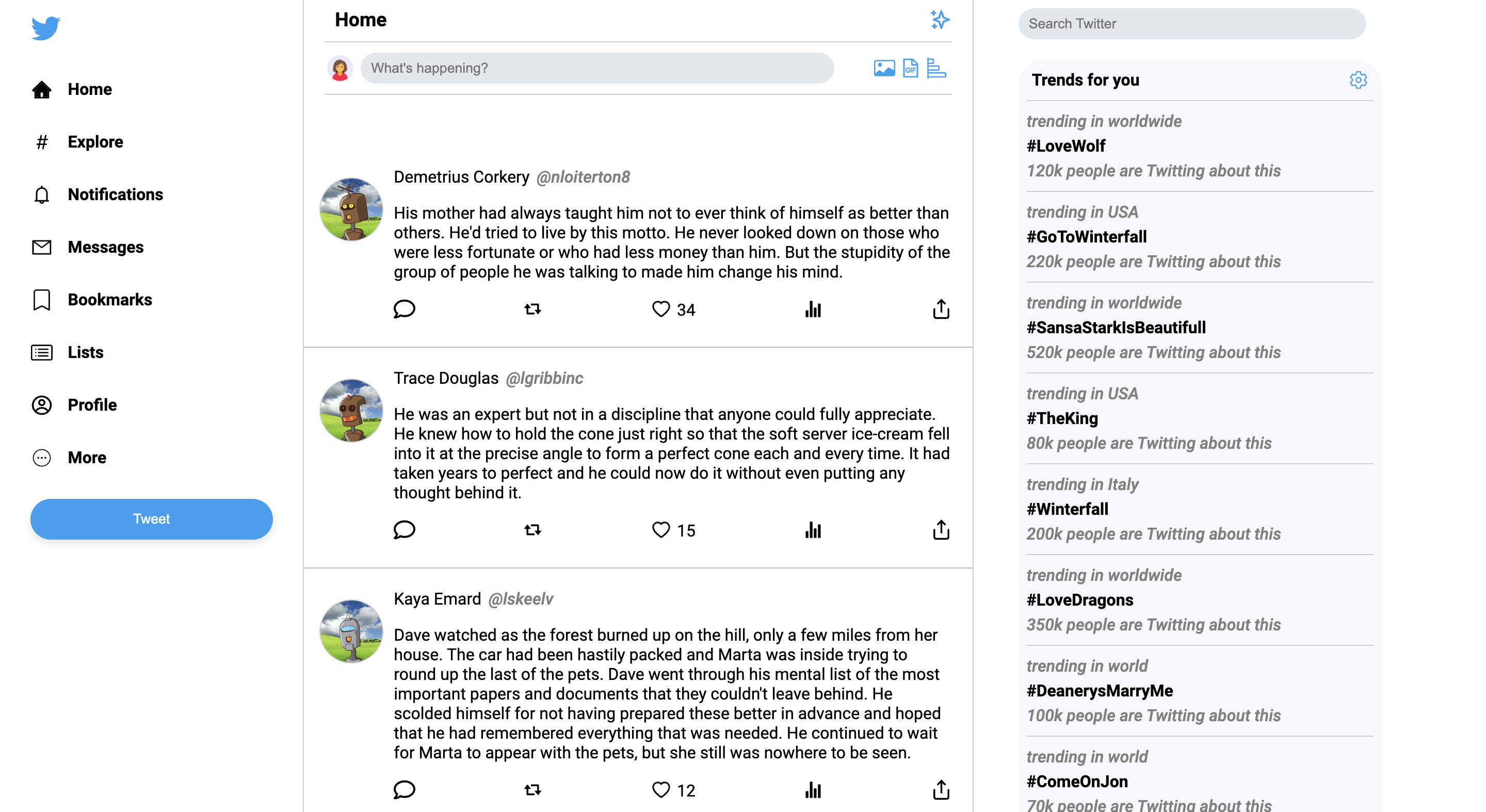Click the reply icon on Kaya Emard post
Screen dimensions: 1486x812
[x=404, y=790]
